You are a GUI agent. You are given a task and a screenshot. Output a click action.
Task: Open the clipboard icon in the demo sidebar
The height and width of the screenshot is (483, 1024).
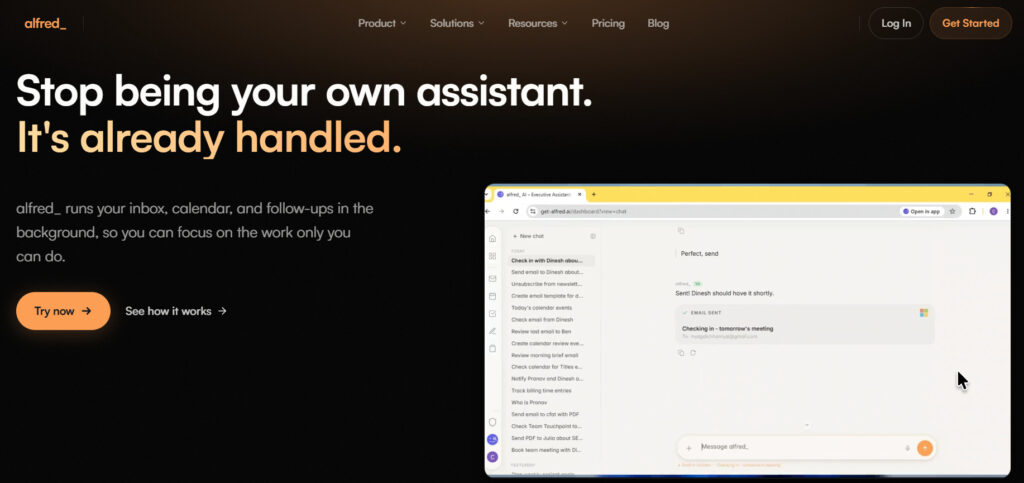click(492, 349)
